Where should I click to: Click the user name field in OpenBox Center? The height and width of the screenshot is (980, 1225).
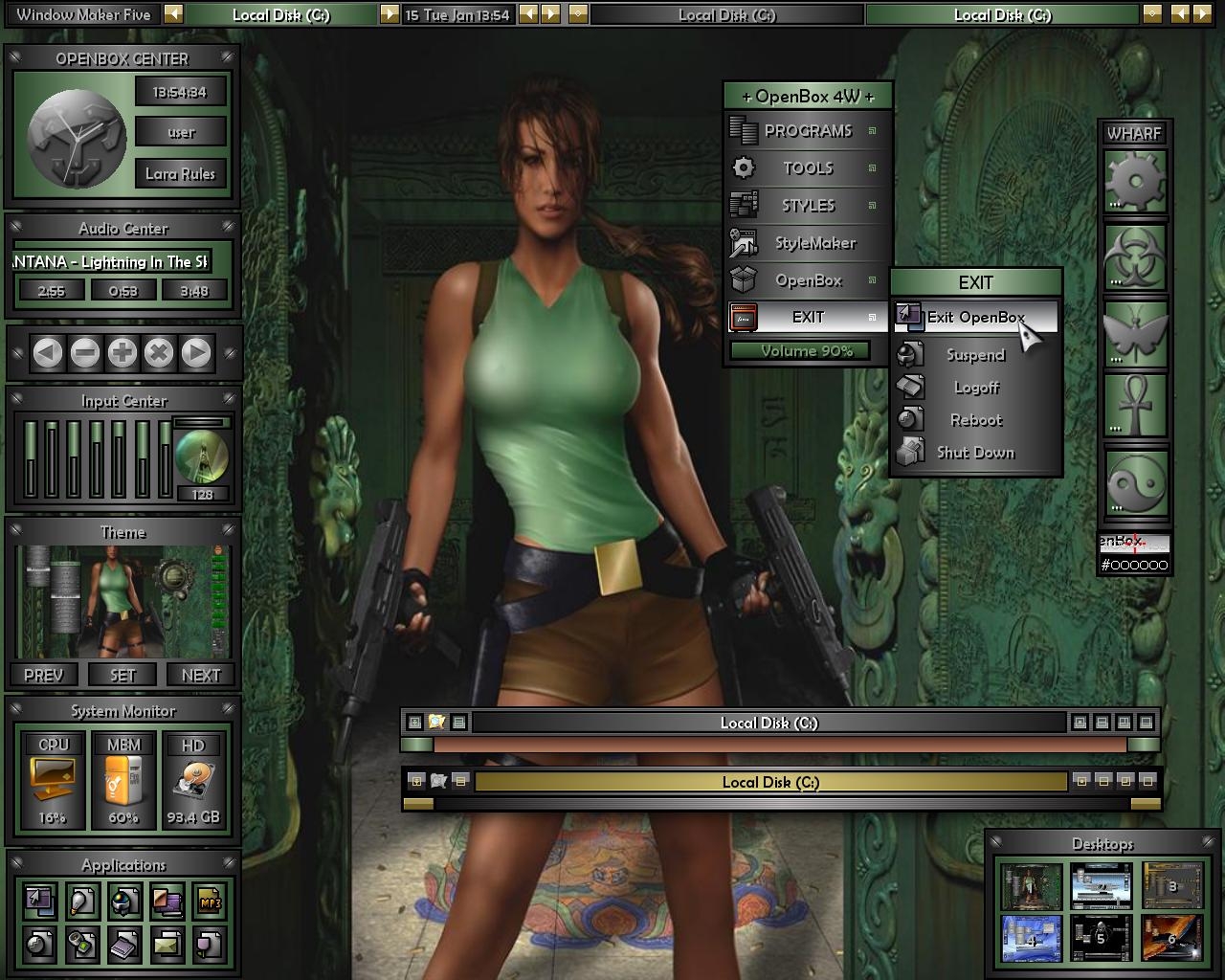(x=181, y=132)
